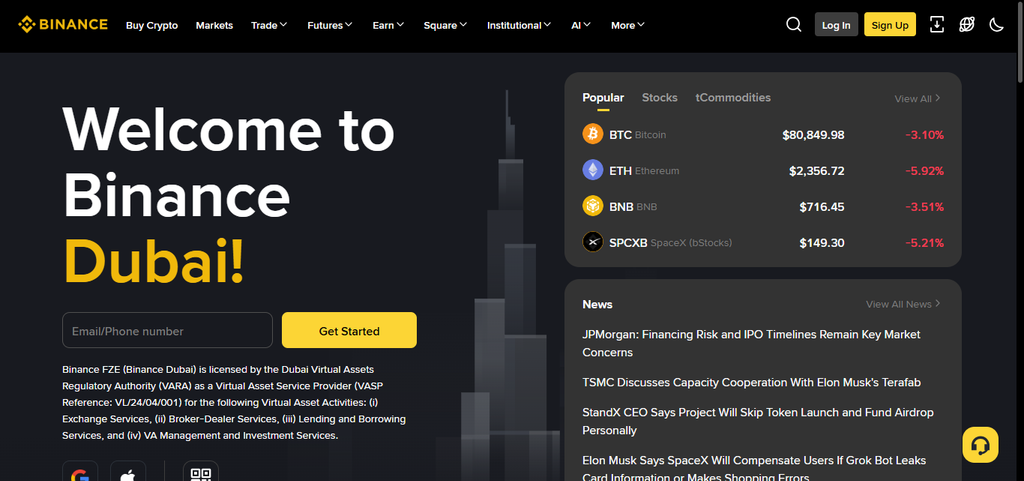Open the search magnifier icon

coord(793,25)
